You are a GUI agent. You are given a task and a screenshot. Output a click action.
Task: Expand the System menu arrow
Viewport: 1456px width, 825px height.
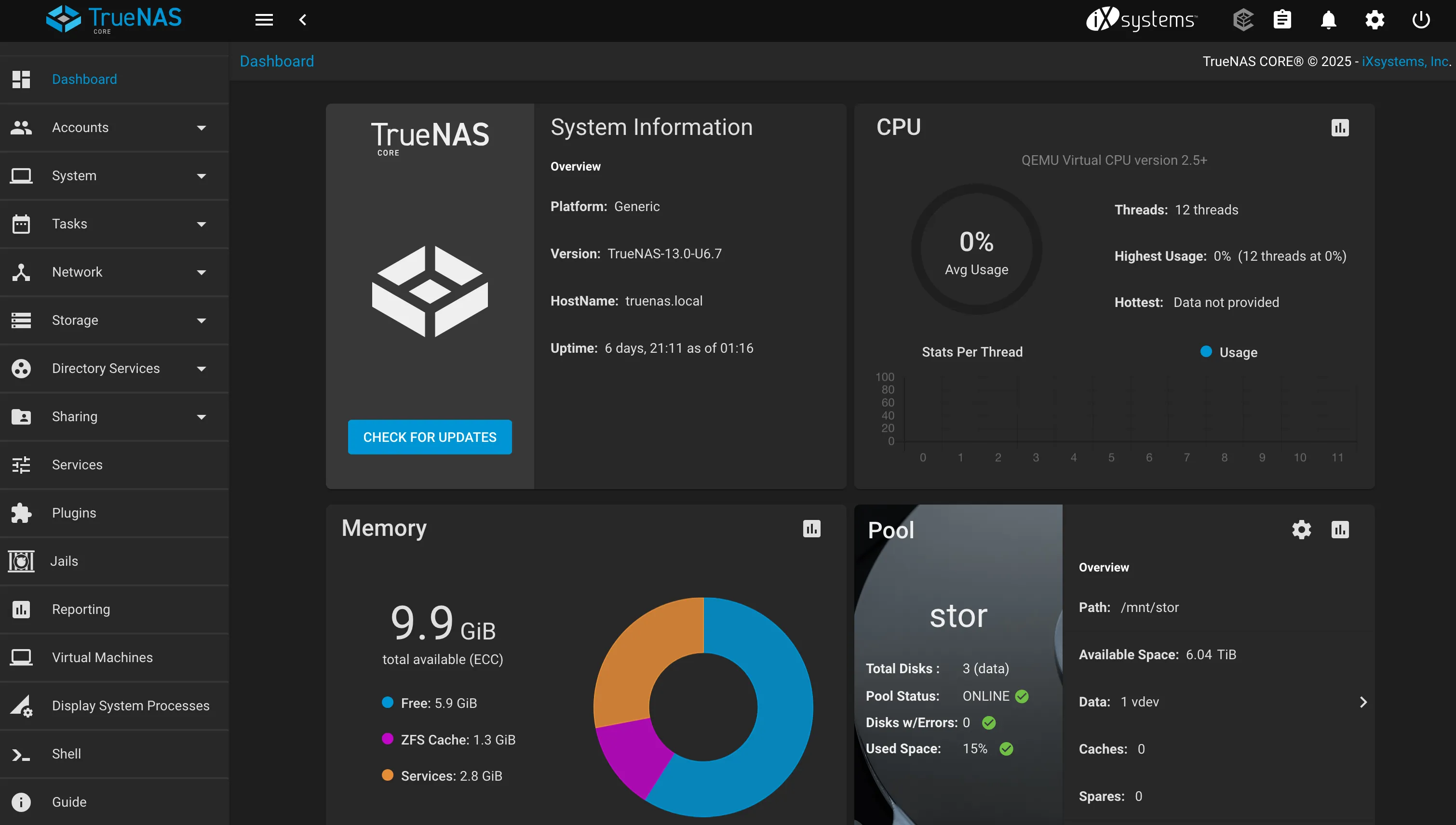(201, 176)
